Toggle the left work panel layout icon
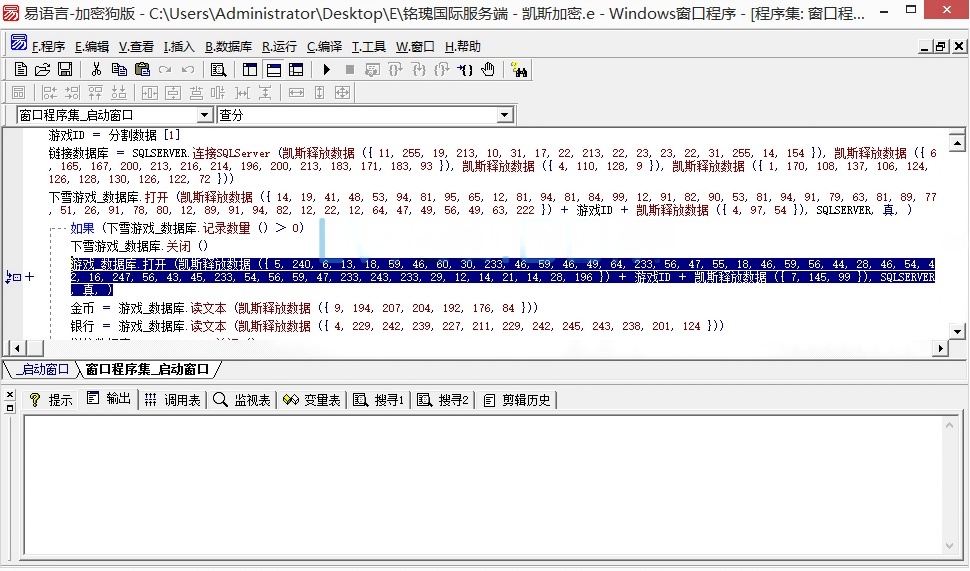 [250, 70]
